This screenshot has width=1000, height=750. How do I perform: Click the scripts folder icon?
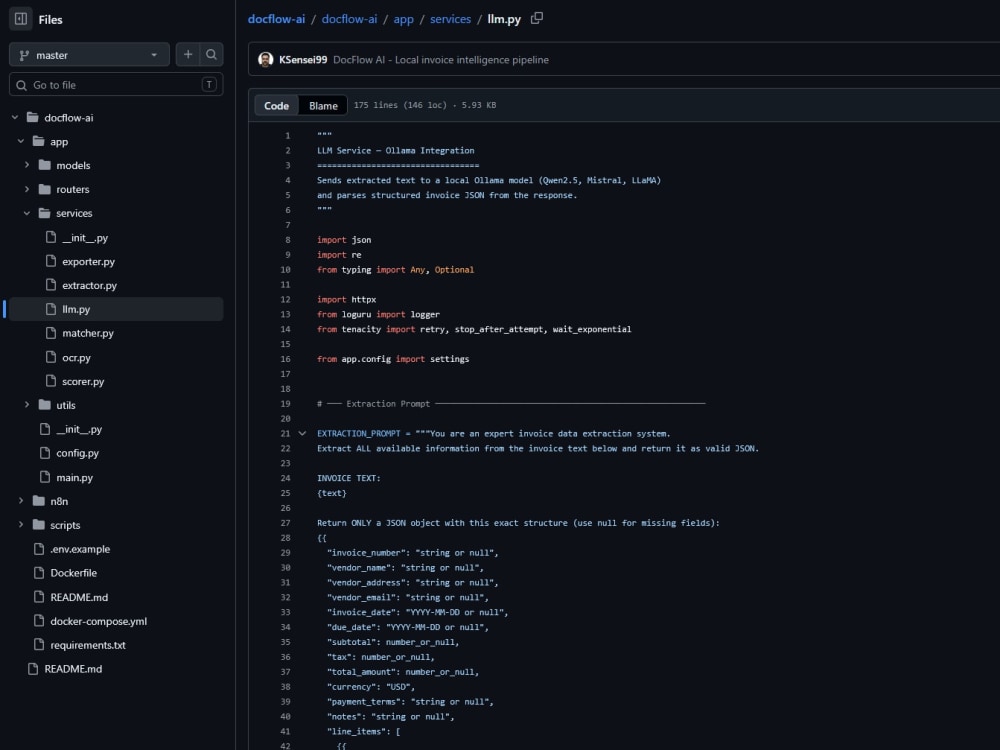tap(39, 524)
